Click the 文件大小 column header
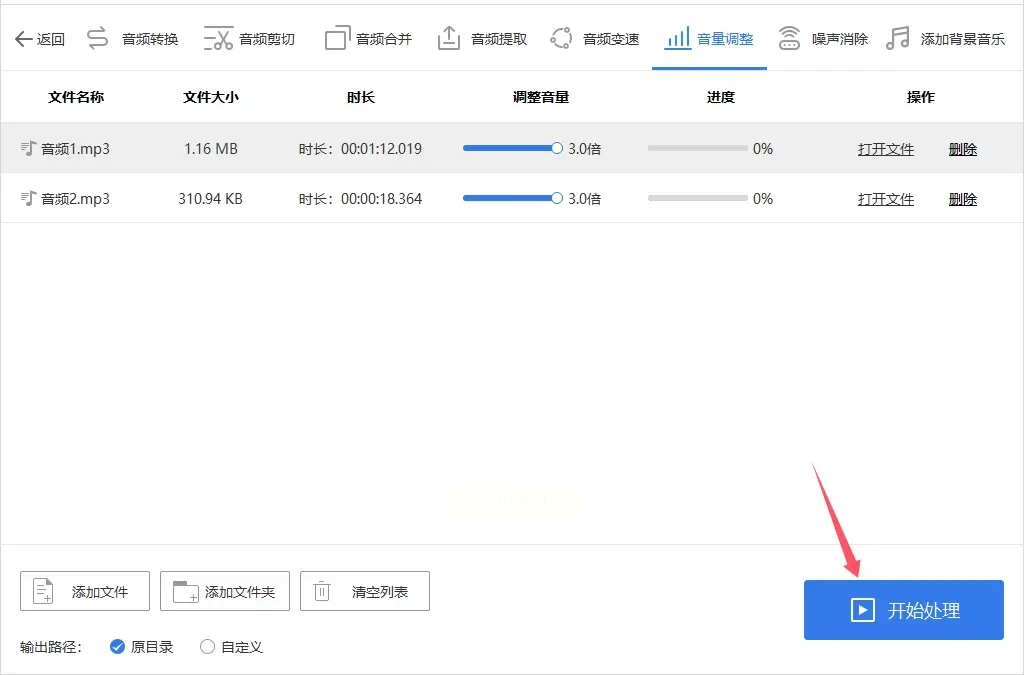 click(211, 97)
